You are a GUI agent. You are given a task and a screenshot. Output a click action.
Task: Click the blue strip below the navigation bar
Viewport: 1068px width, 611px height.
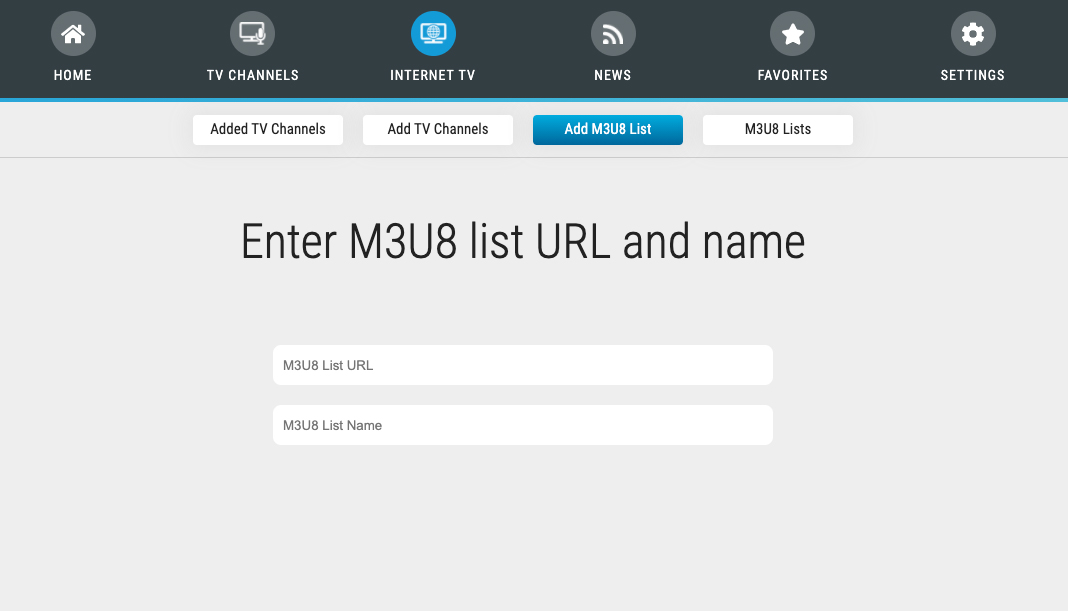click(x=534, y=100)
